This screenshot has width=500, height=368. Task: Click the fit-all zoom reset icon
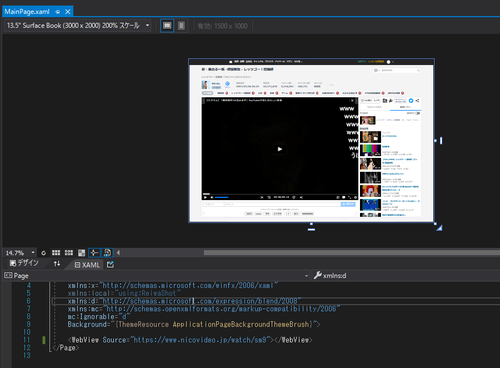click(43, 253)
